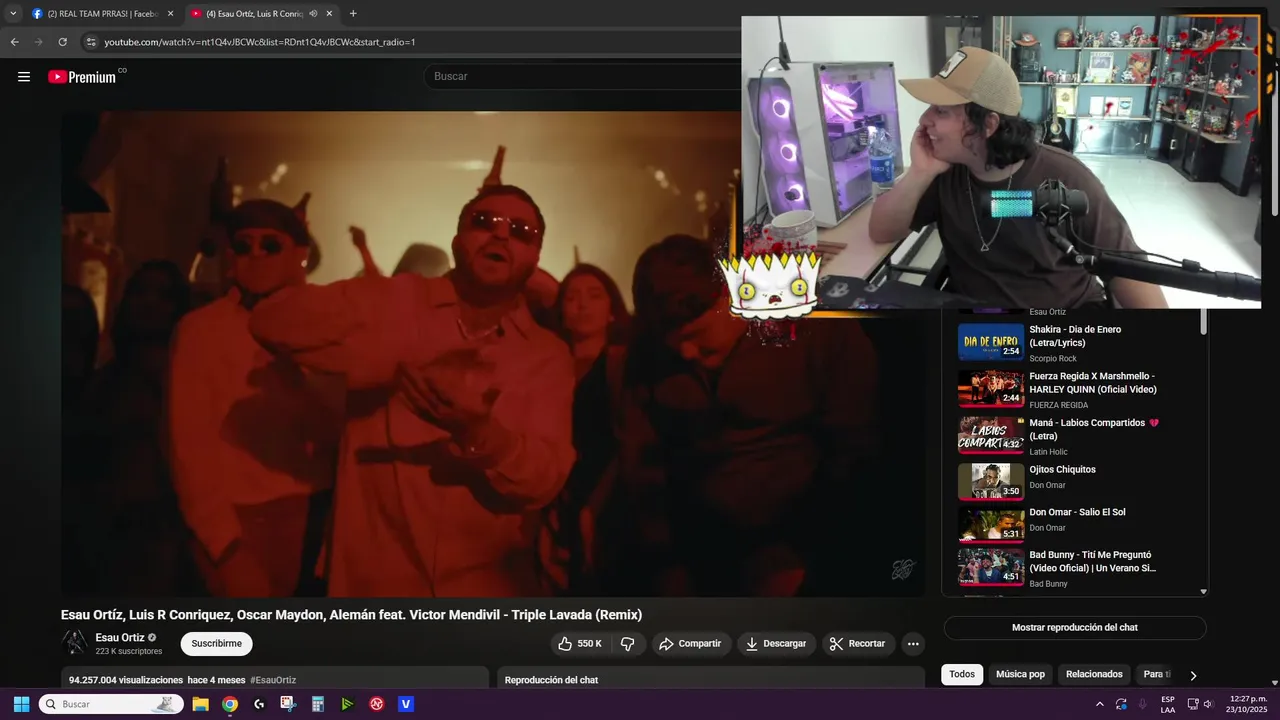Open Windows Start menu
Image resolution: width=1280 pixels, height=720 pixels.
[x=21, y=704]
